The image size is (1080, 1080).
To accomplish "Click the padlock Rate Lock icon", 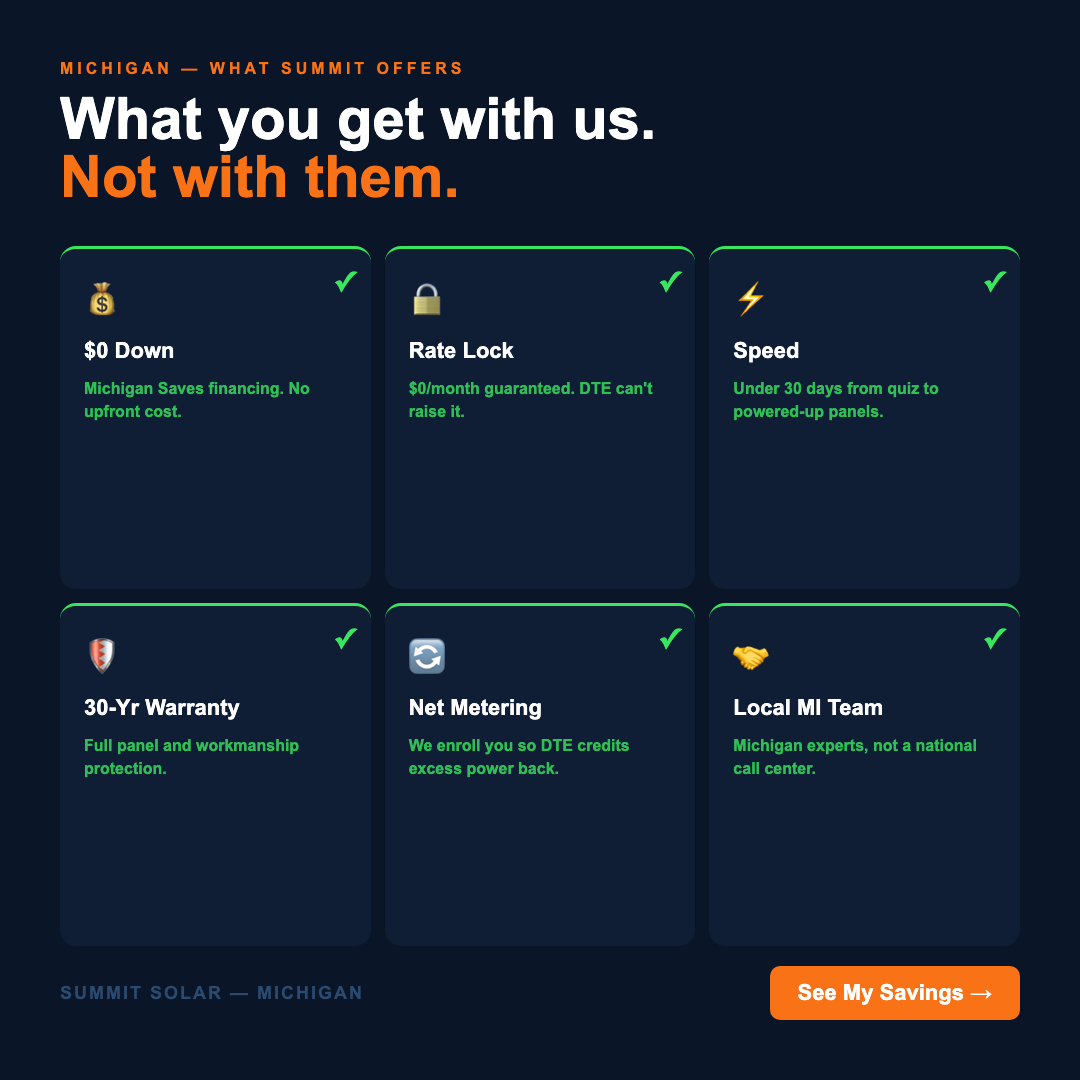I will pyautogui.click(x=427, y=299).
